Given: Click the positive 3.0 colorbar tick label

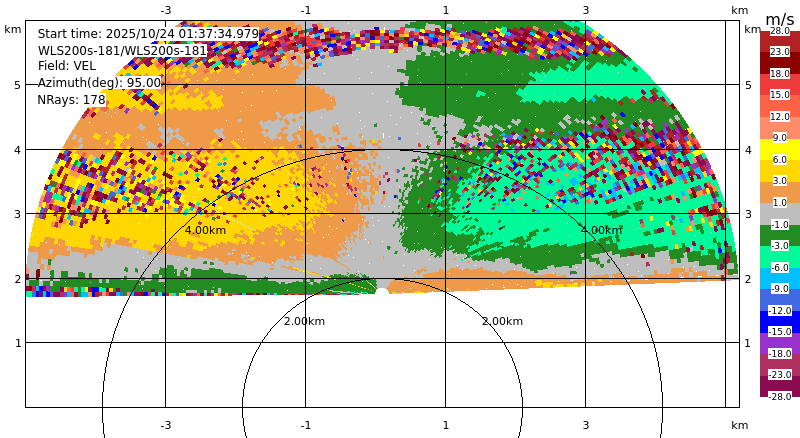Looking at the screenshot, I should (780, 180).
